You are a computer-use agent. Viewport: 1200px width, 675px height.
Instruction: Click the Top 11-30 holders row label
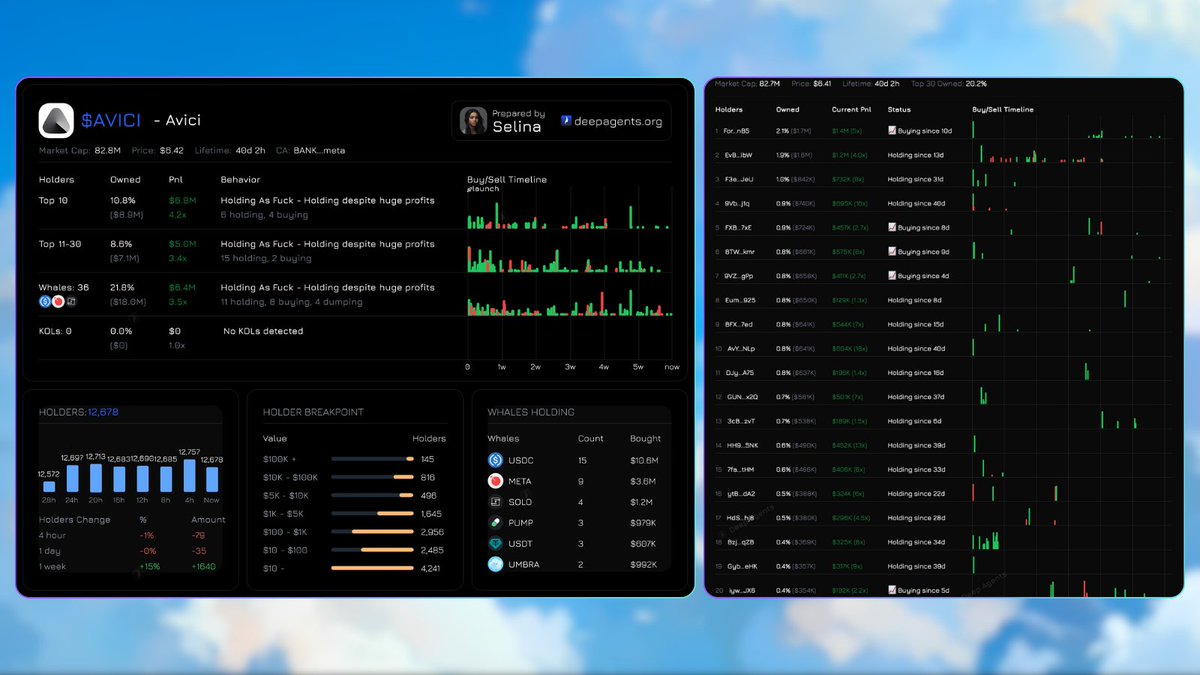[x=59, y=244]
